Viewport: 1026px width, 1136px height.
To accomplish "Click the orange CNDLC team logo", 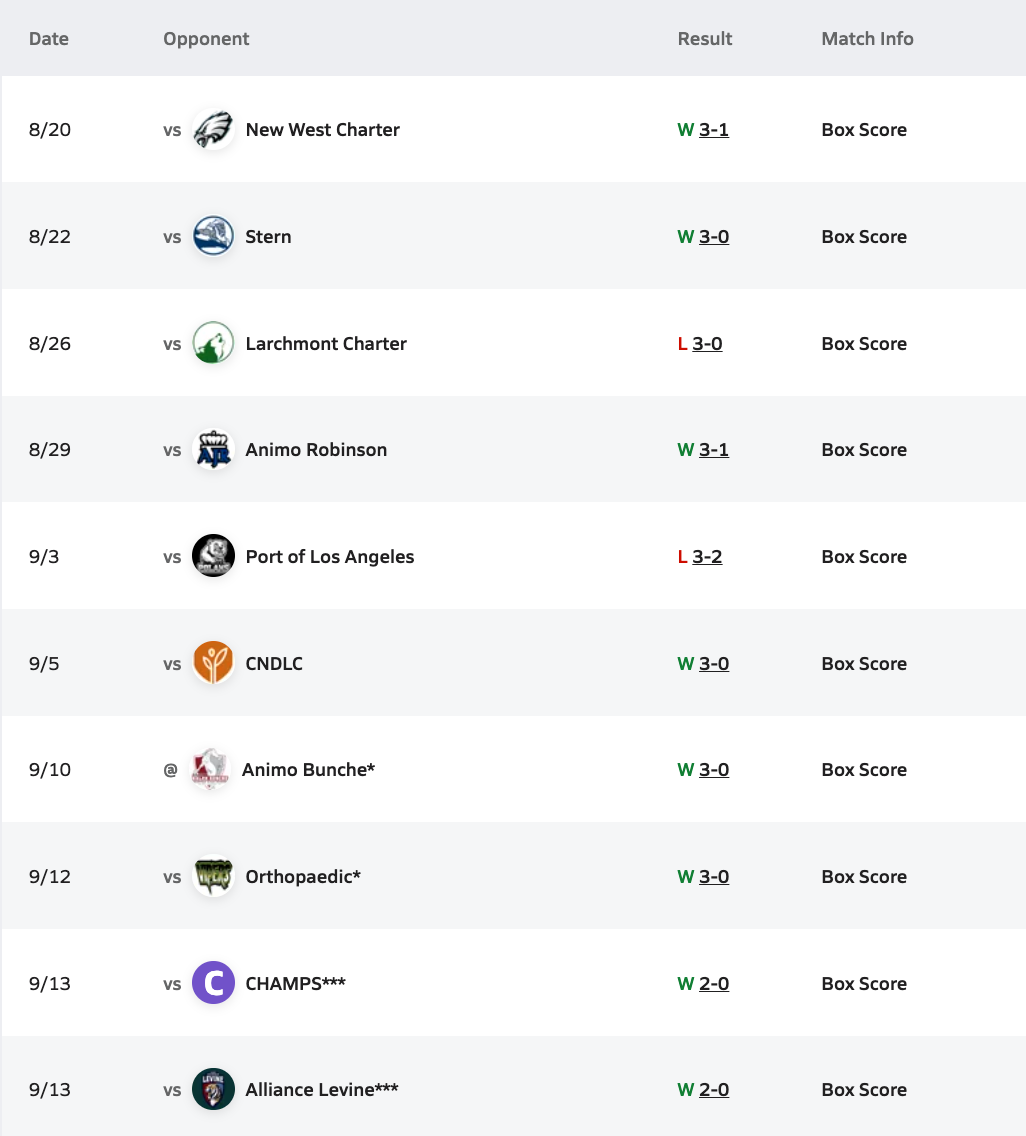I will [x=213, y=663].
